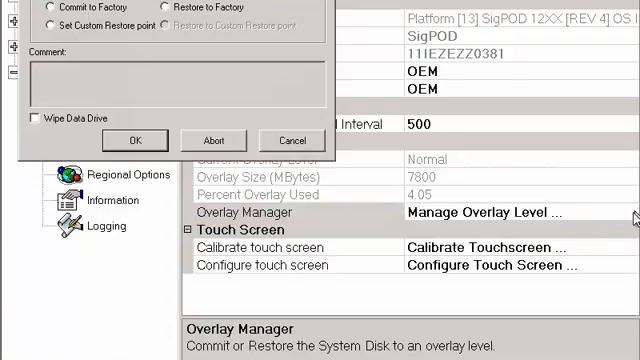This screenshot has width=640, height=360.
Task: Open Manage Overlay Level ... action
Action: [484, 212]
